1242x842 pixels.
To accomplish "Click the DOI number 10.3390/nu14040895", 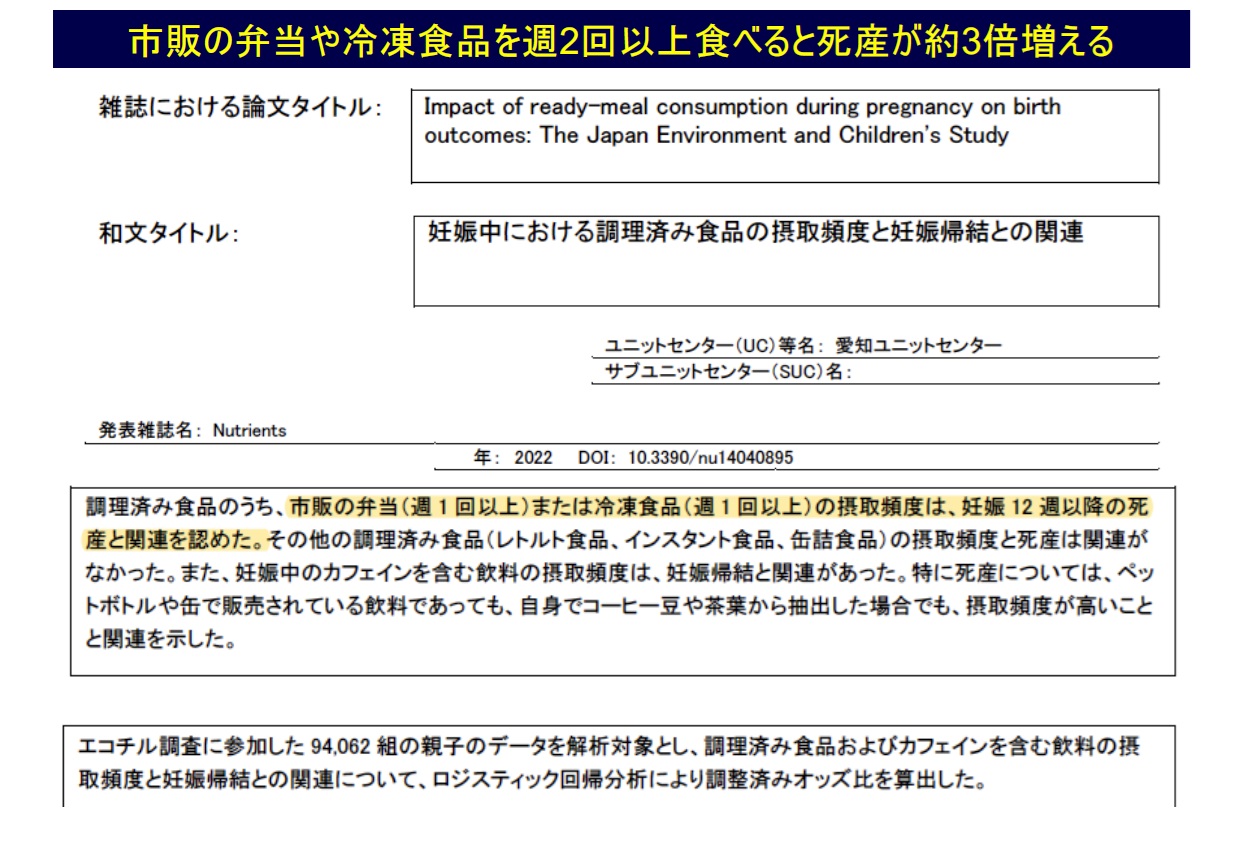I will [710, 458].
